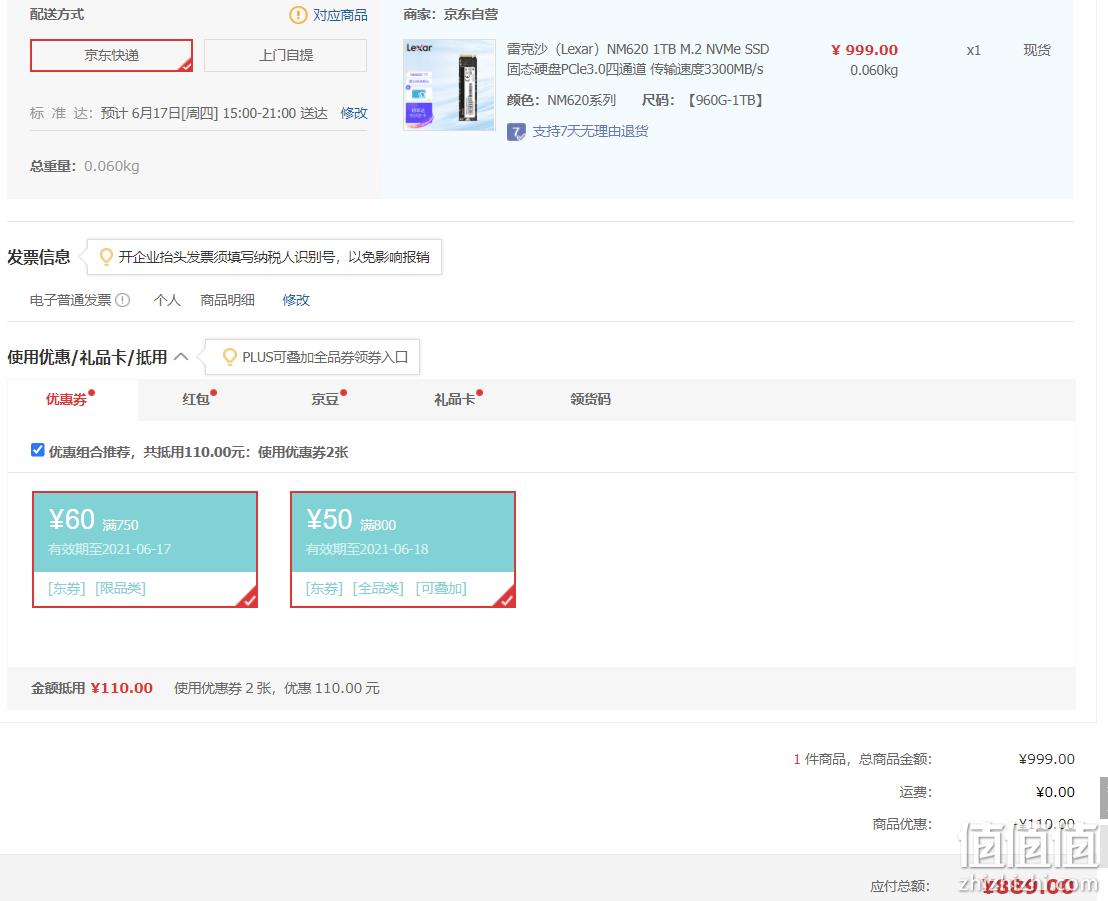Switch to the 领货码 tab

590,399
